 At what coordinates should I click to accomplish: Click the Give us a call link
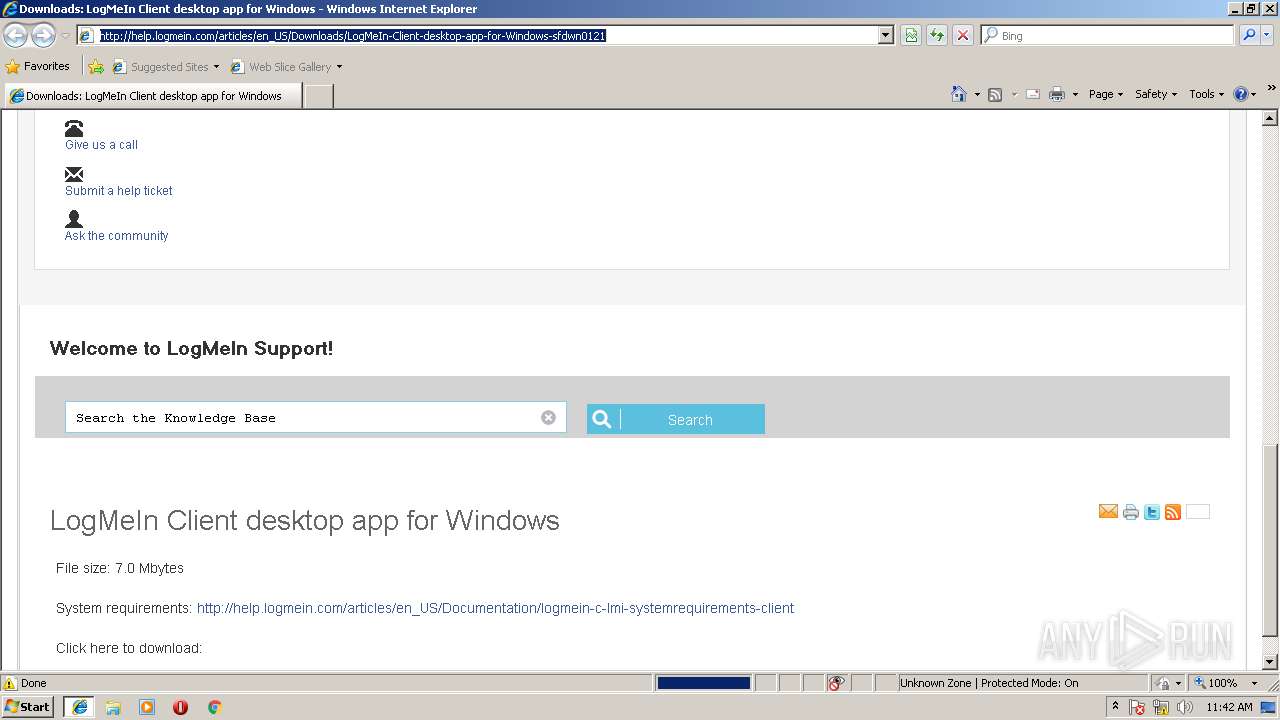click(101, 145)
